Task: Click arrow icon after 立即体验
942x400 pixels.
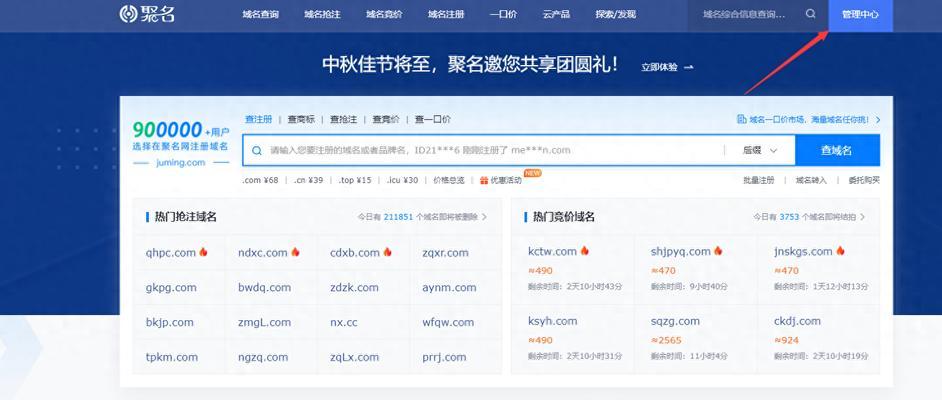Action: pyautogui.click(x=688, y=67)
